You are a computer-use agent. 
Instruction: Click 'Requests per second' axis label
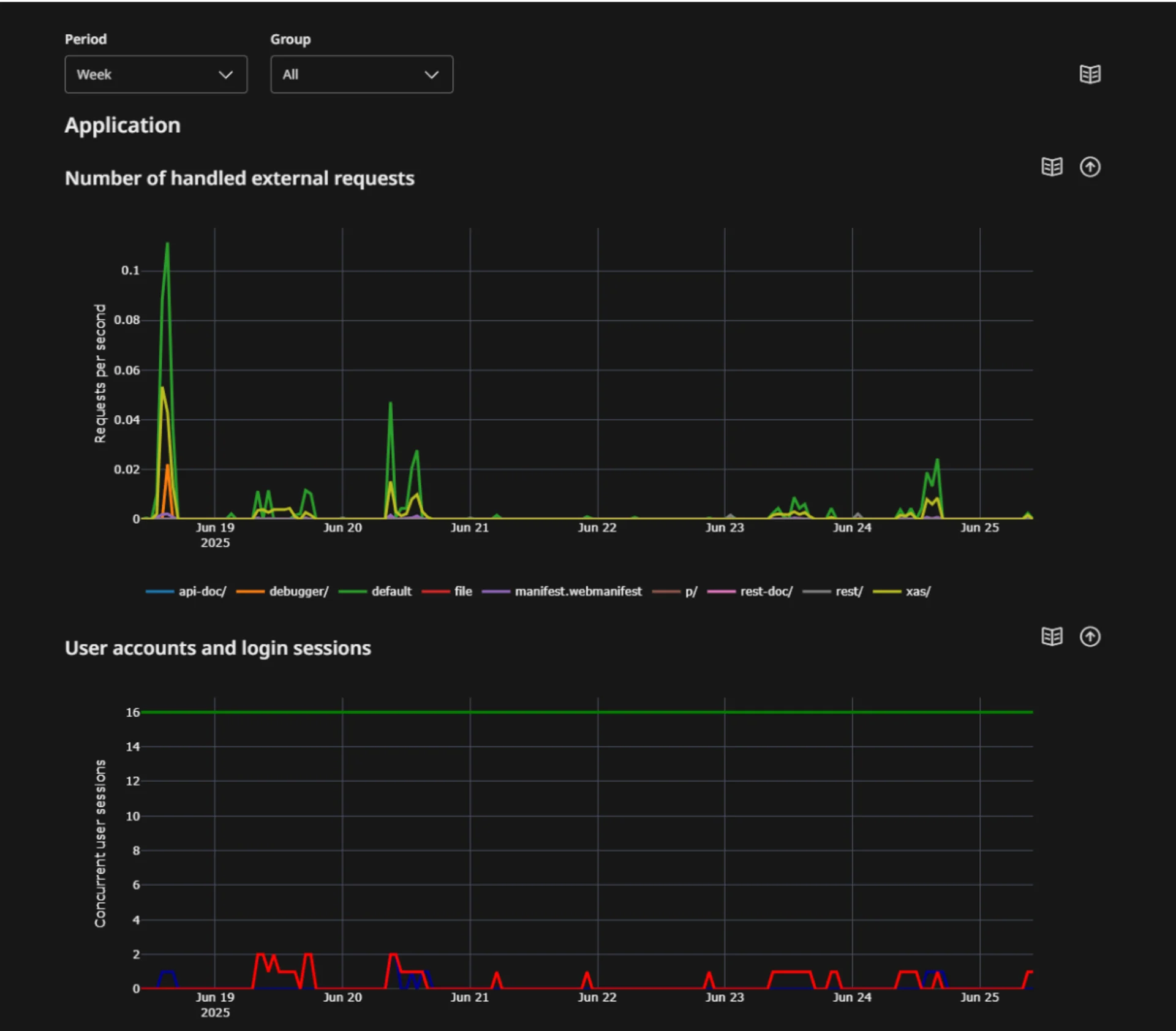tap(100, 374)
